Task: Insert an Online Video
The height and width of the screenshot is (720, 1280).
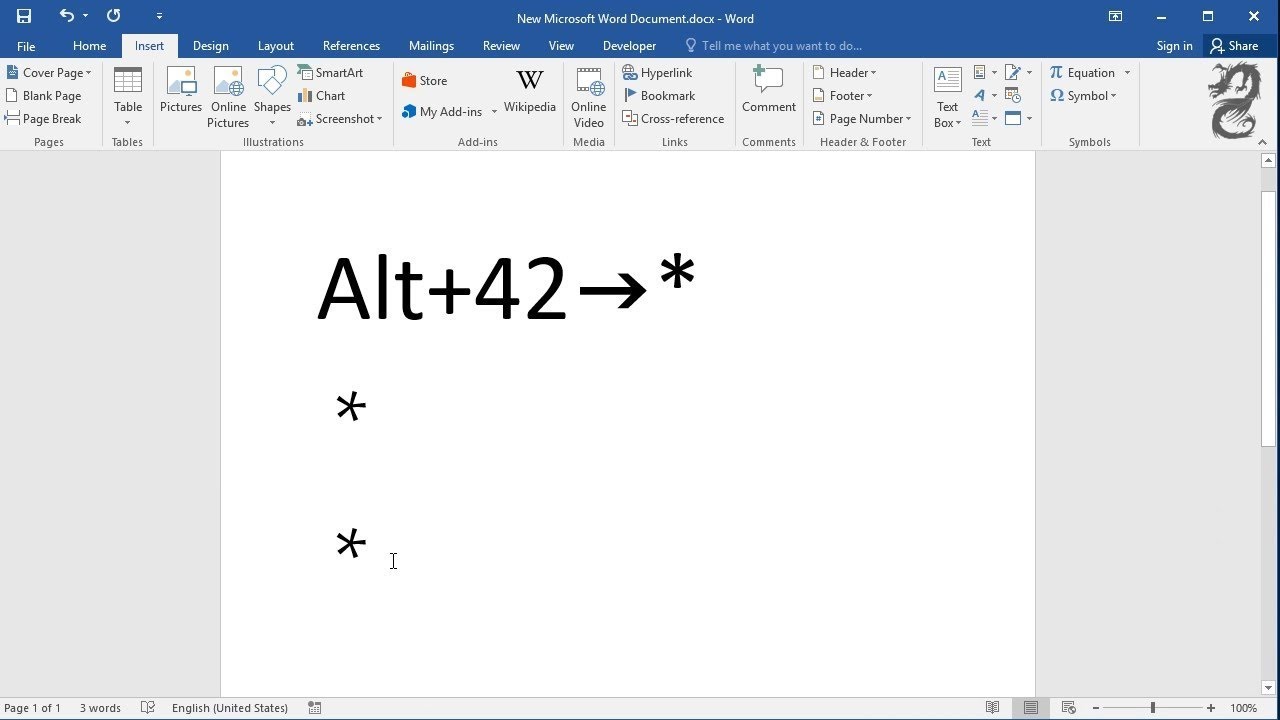Action: tap(589, 97)
